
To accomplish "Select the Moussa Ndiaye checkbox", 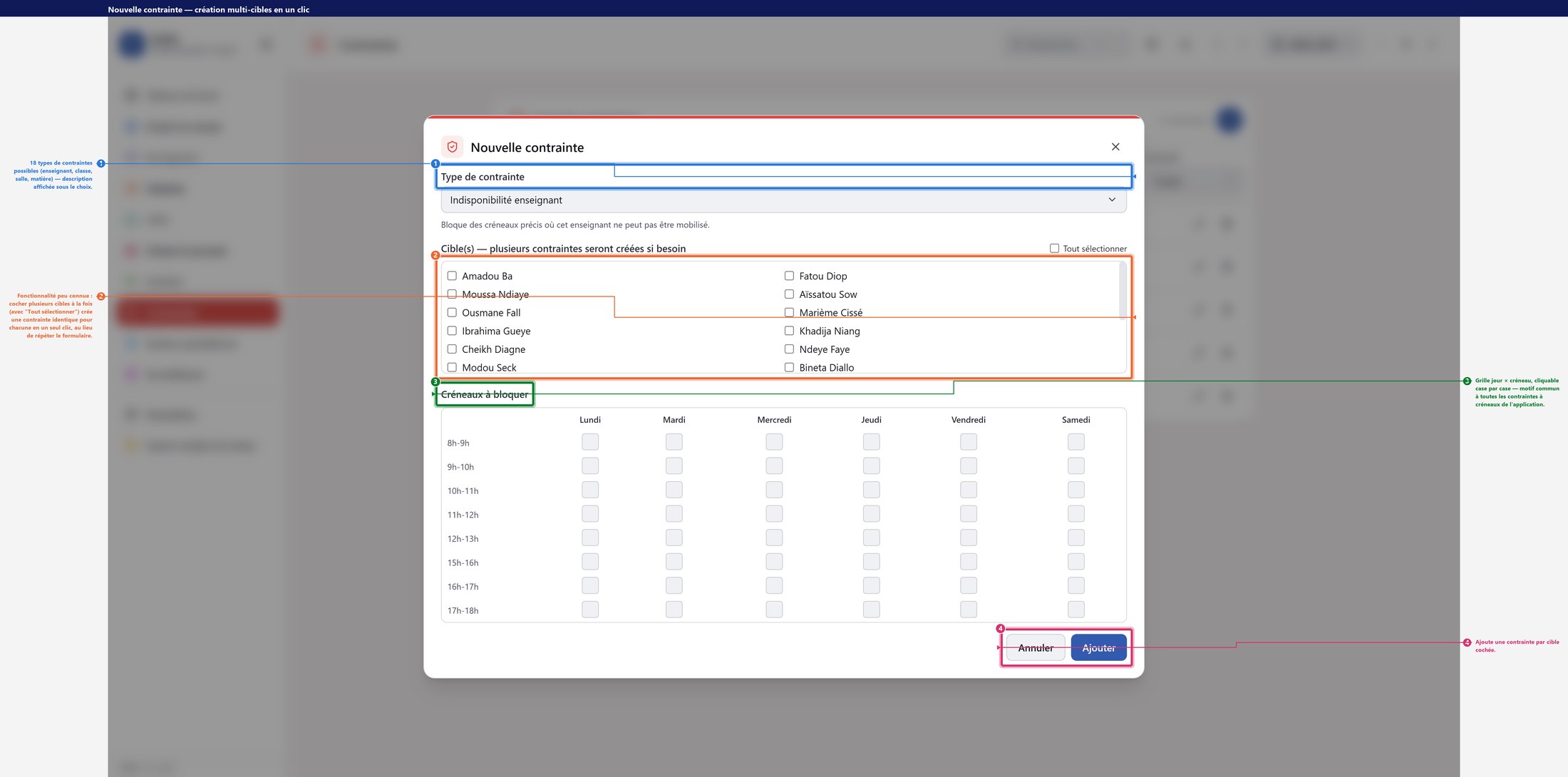I will (452, 294).
